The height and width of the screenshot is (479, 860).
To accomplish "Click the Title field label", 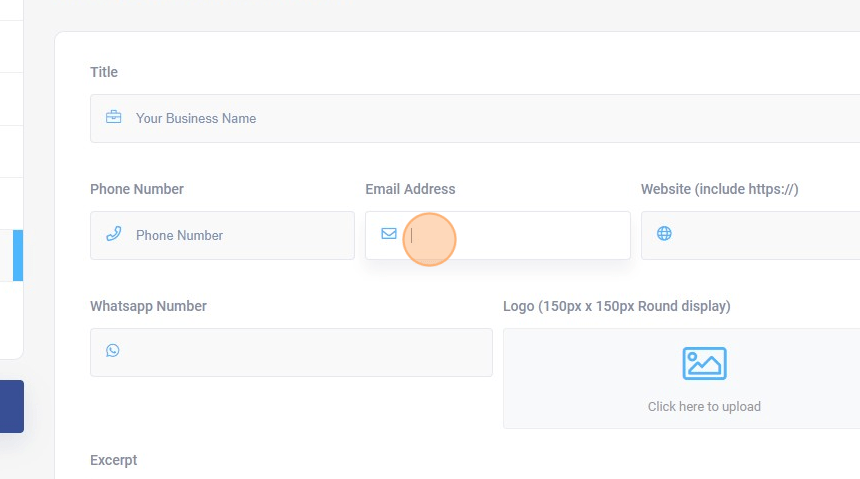I will pos(104,72).
